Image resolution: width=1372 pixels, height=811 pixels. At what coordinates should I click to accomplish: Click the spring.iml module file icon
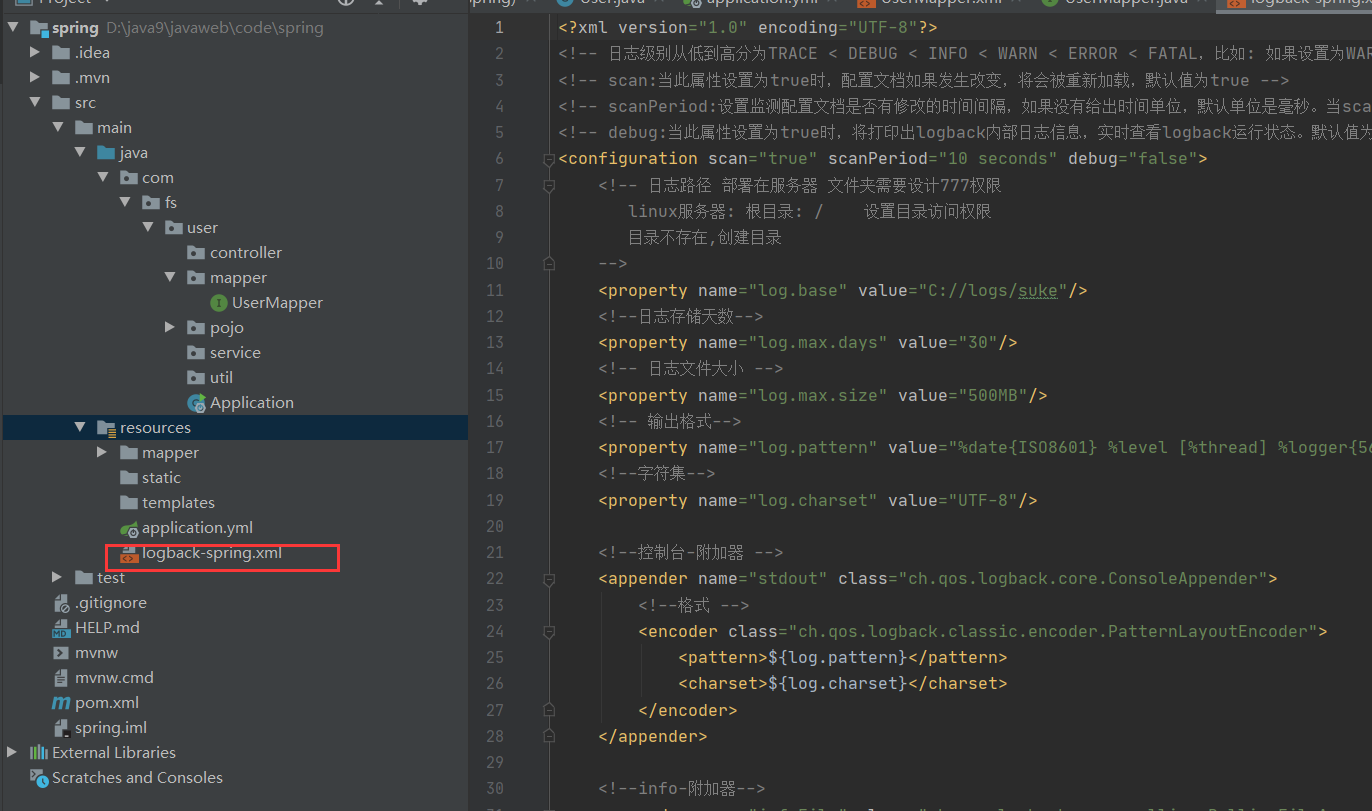pyautogui.click(x=61, y=728)
